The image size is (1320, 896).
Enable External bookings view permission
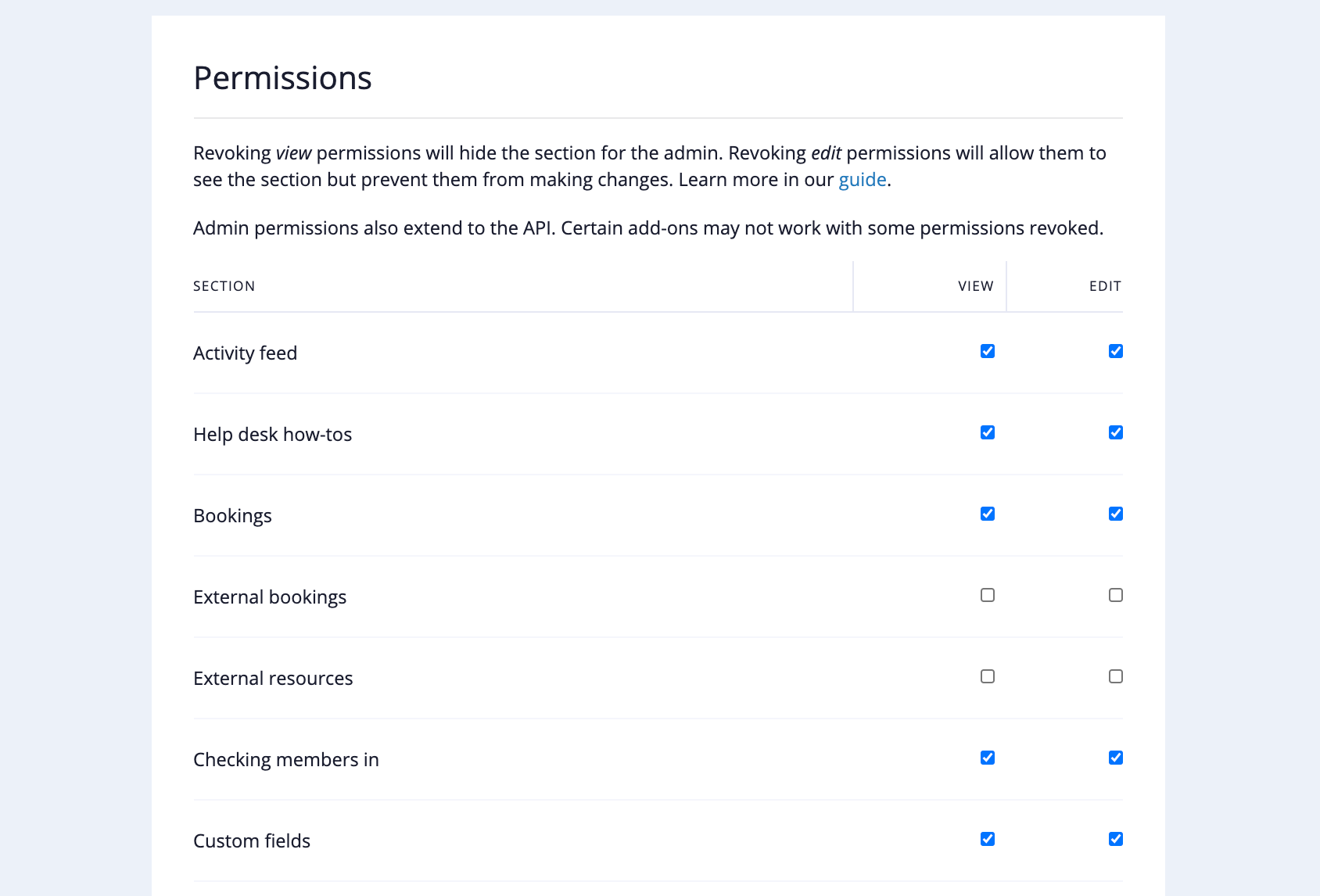click(x=988, y=595)
